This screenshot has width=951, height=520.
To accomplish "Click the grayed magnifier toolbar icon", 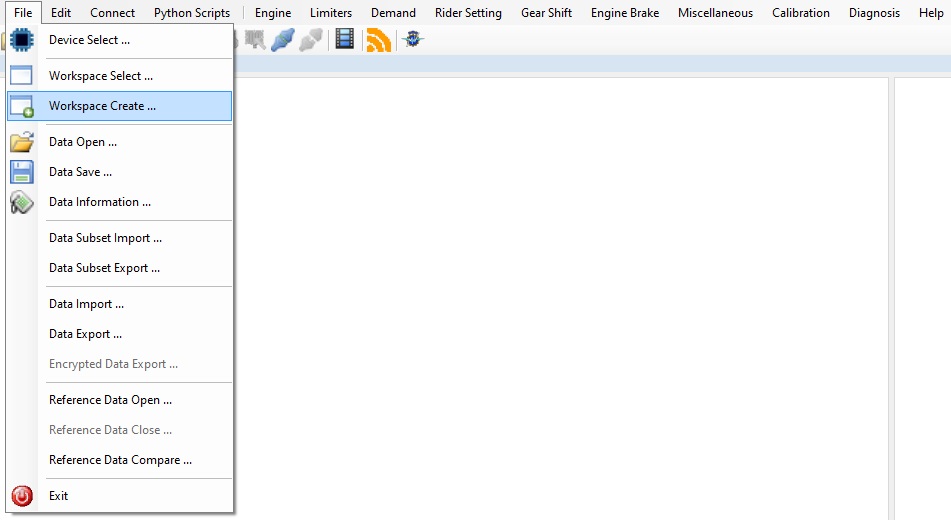I will pos(255,40).
